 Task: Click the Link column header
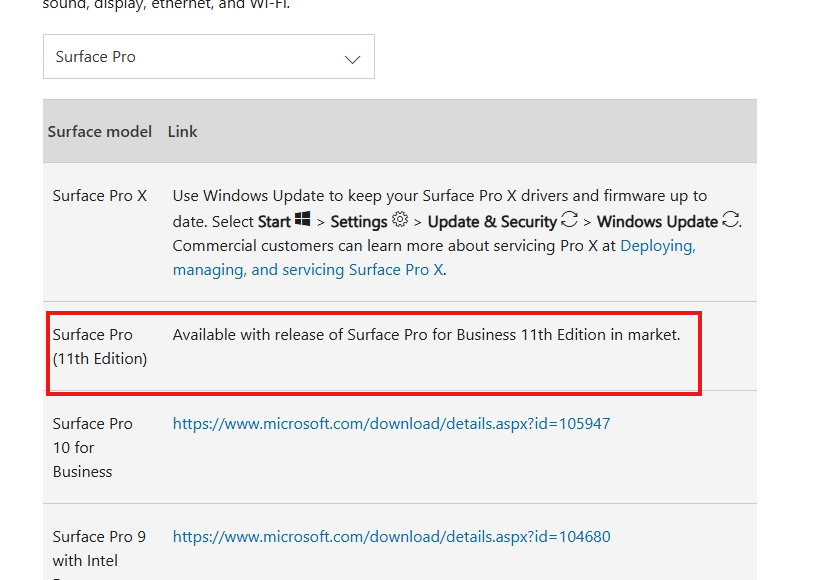[182, 132]
